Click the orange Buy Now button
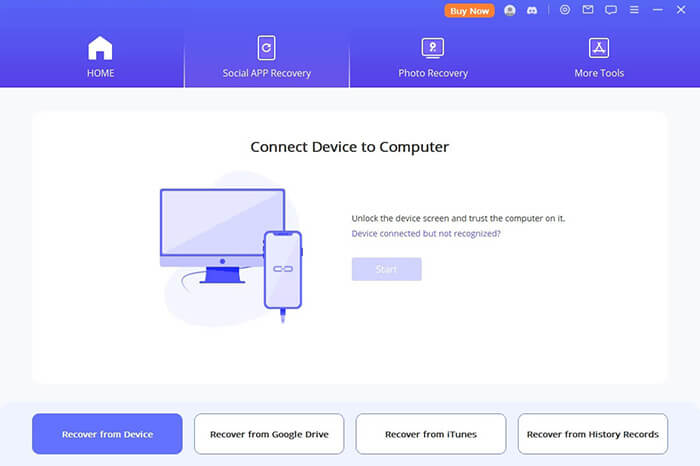The width and height of the screenshot is (700, 466). (469, 11)
